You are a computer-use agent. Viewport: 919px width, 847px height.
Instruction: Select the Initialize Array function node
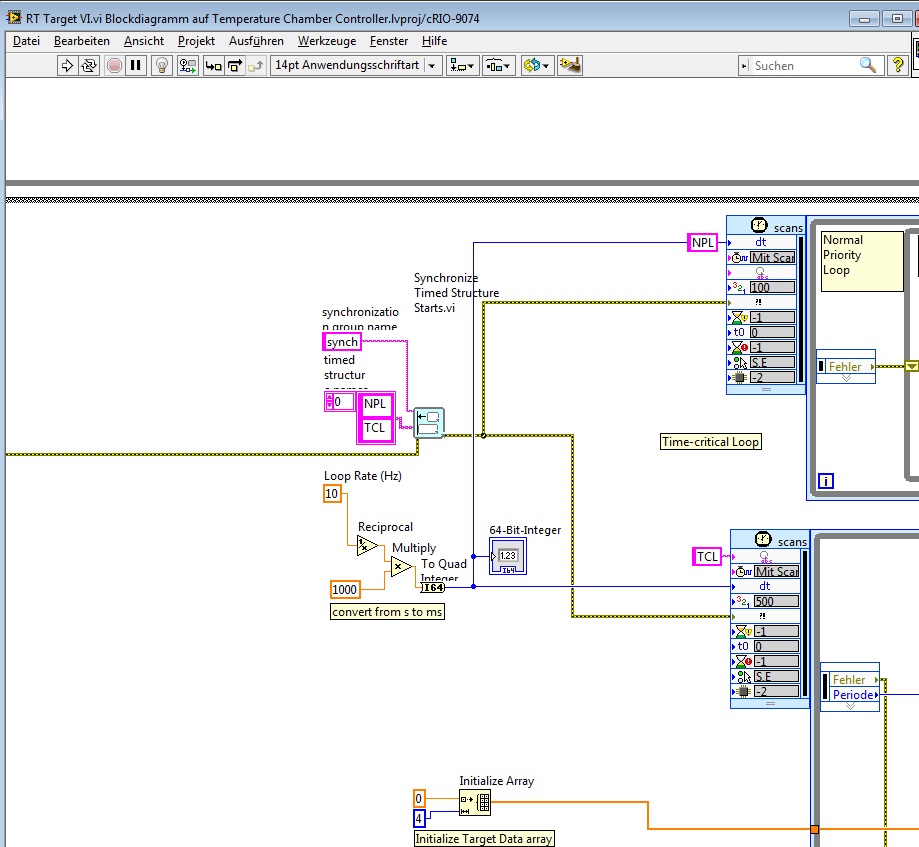(x=475, y=801)
